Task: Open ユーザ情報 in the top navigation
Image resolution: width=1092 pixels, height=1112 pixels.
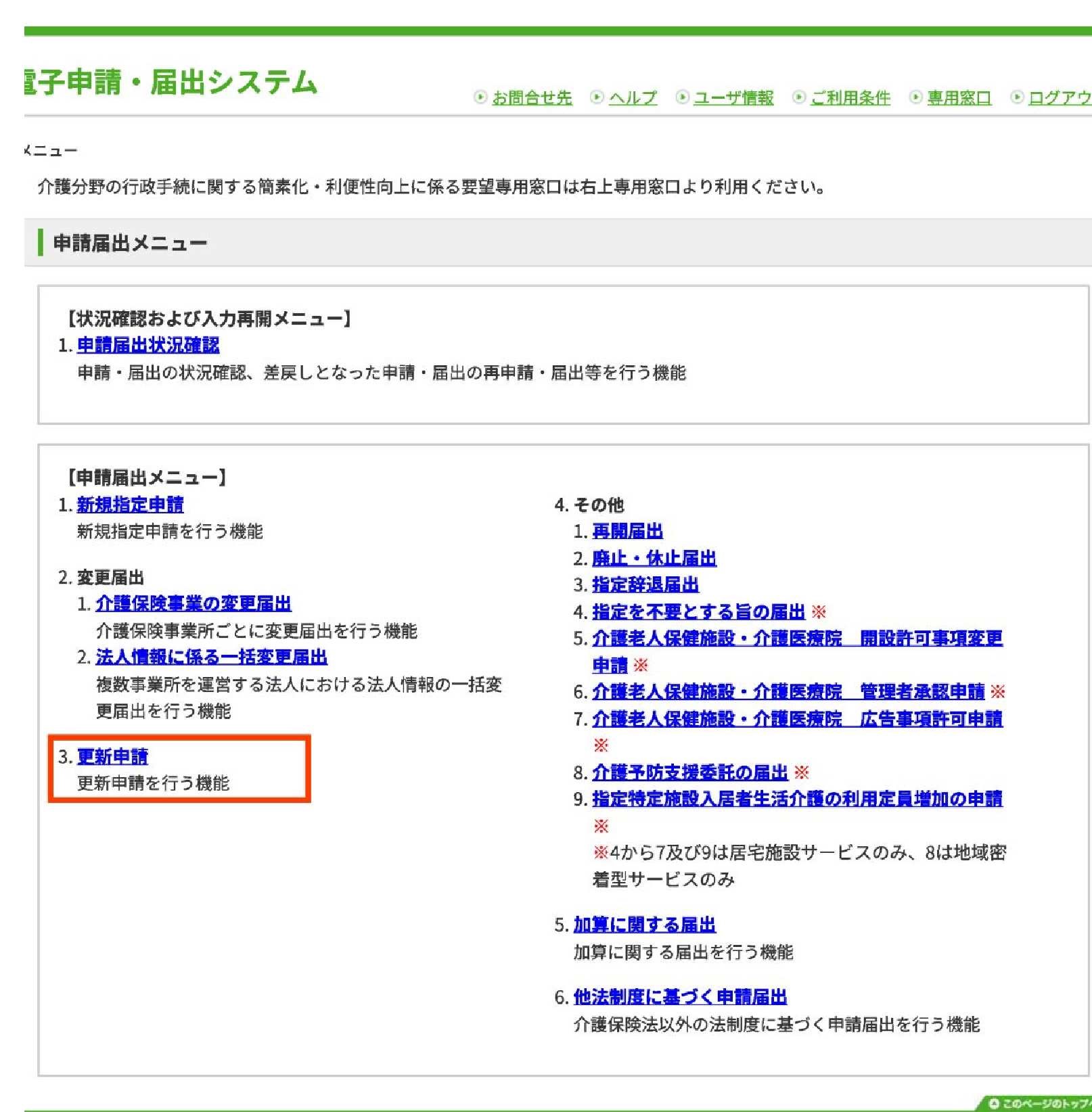Action: [734, 99]
